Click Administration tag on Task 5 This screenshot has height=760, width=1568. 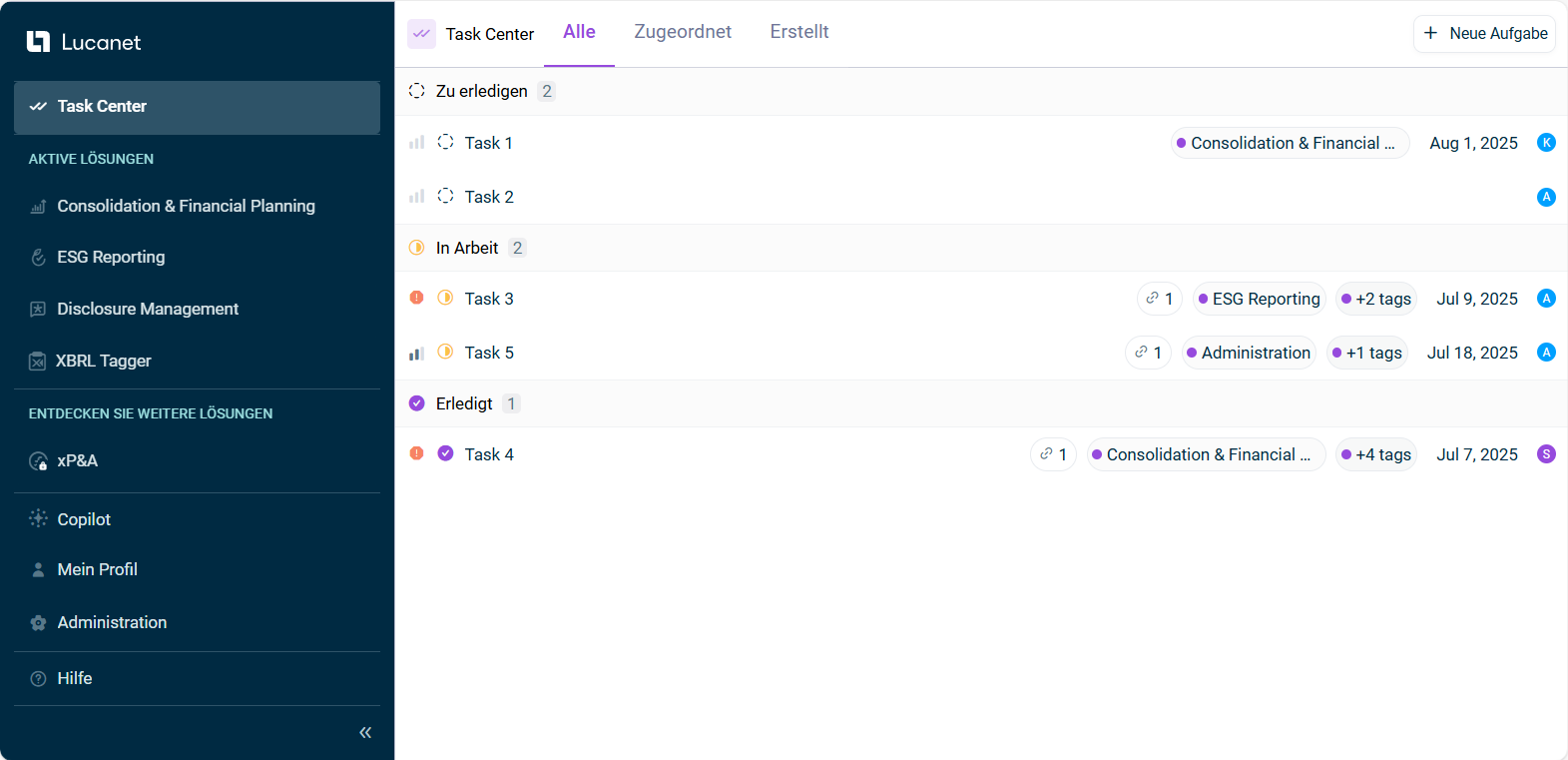[x=1249, y=353]
